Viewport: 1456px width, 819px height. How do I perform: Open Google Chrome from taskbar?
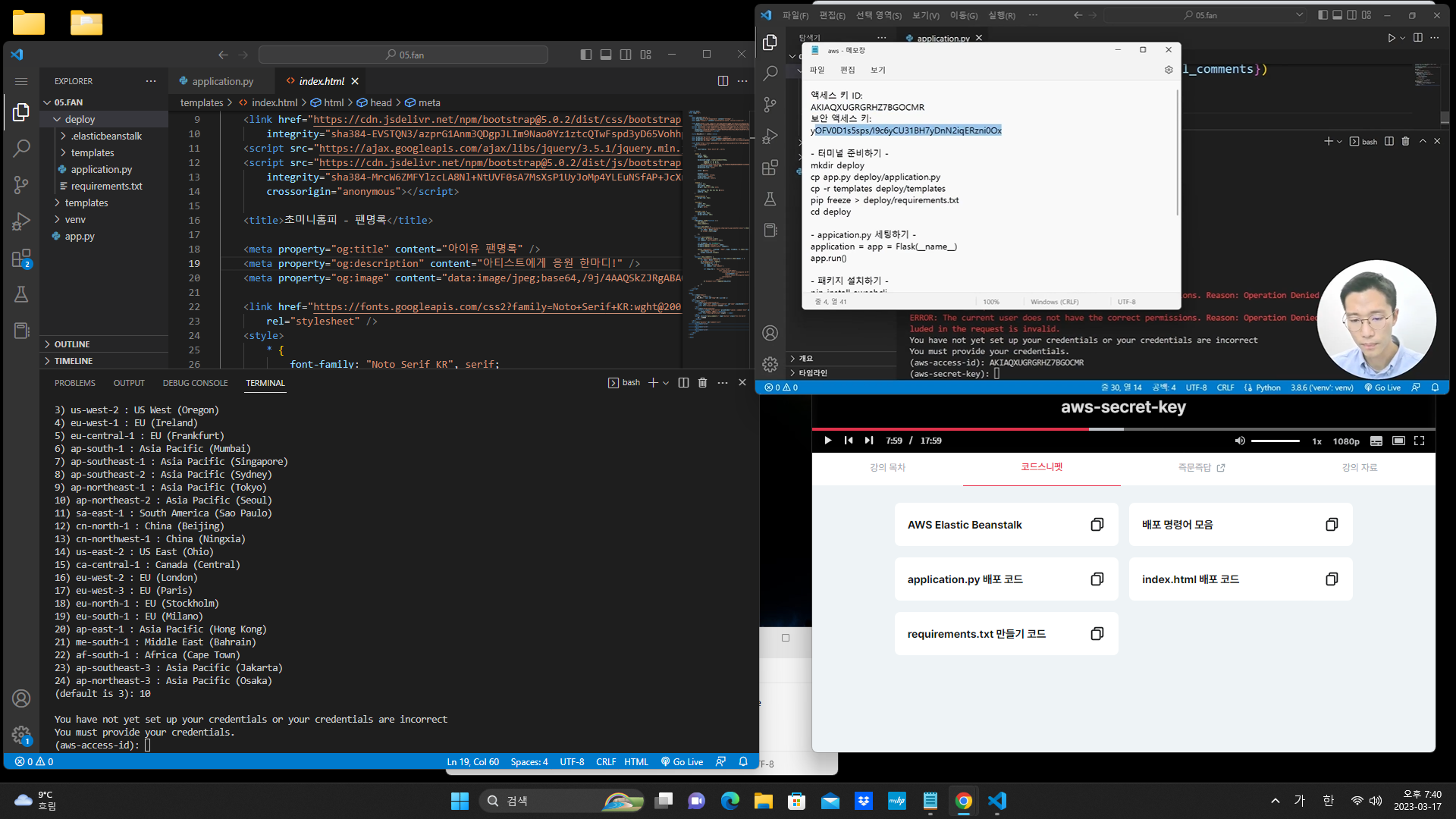click(964, 801)
